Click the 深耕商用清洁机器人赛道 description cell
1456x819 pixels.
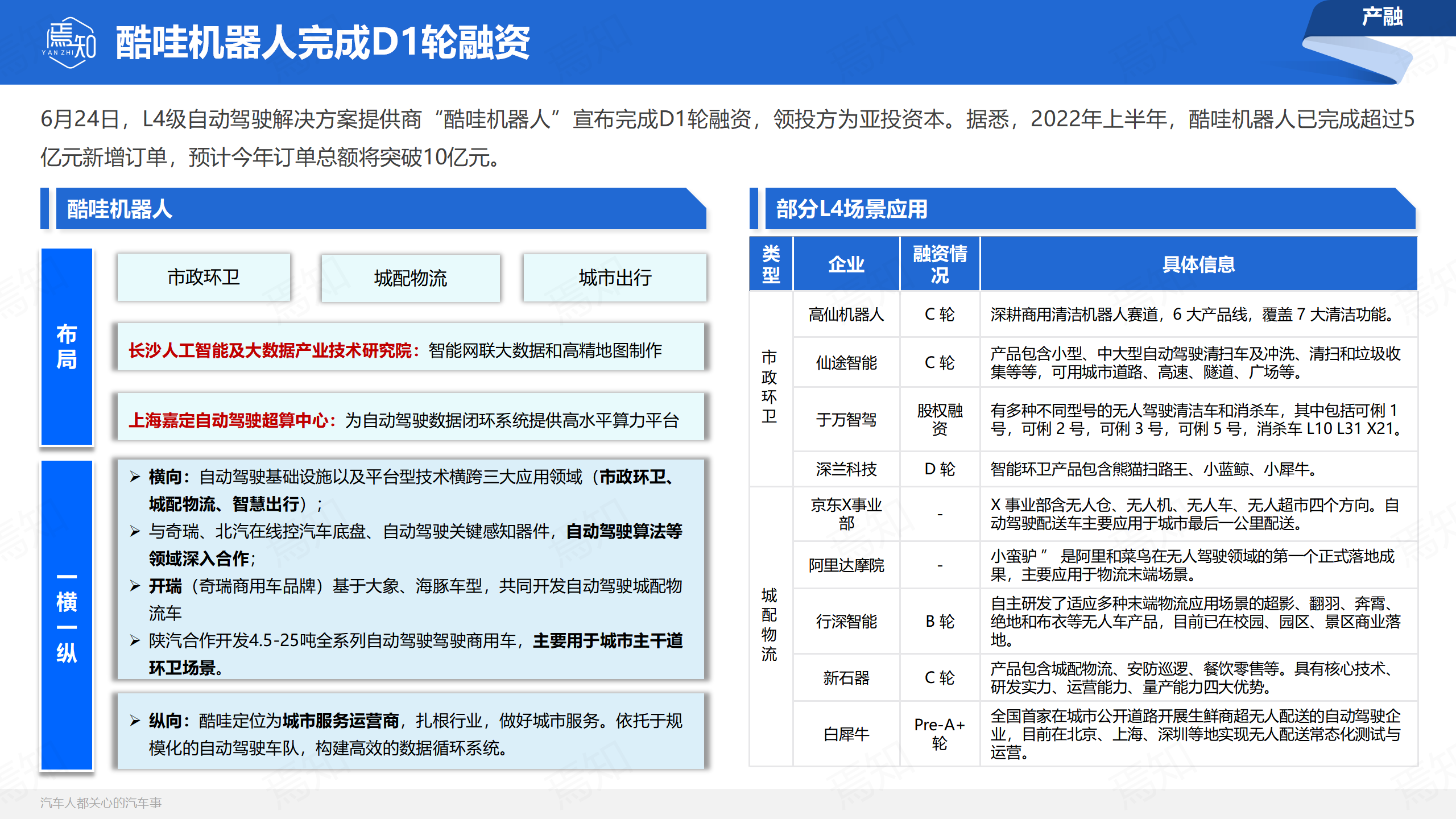tap(1198, 314)
